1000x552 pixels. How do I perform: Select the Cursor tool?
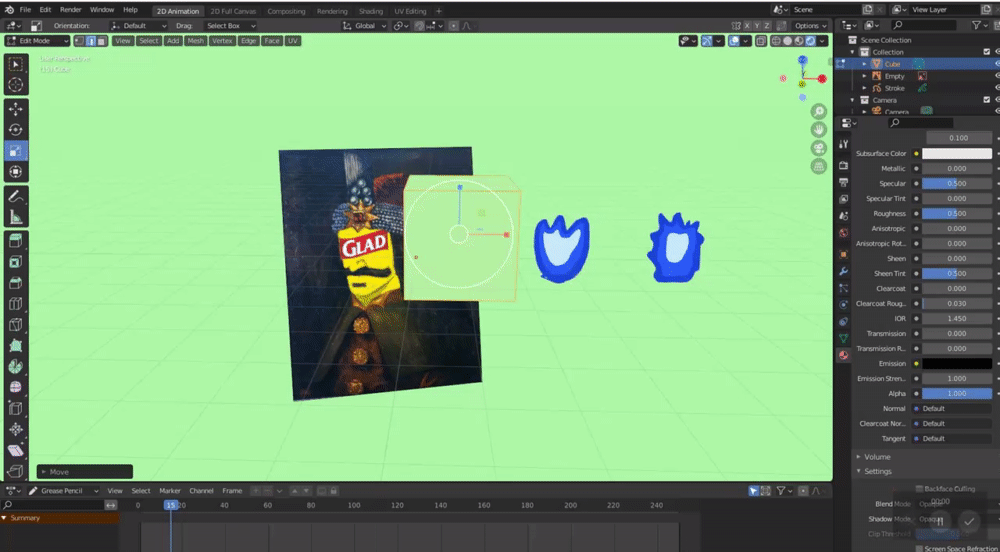click(x=15, y=85)
